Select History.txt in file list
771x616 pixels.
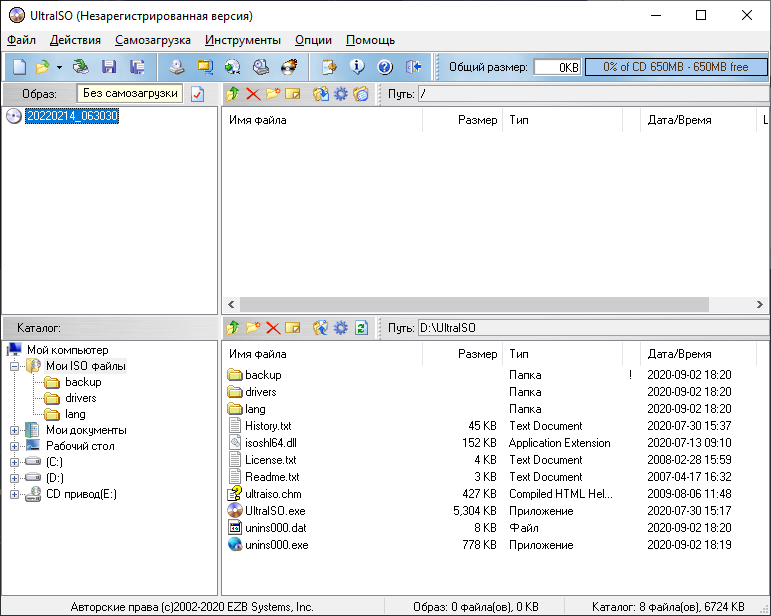pyautogui.click(x=268, y=426)
